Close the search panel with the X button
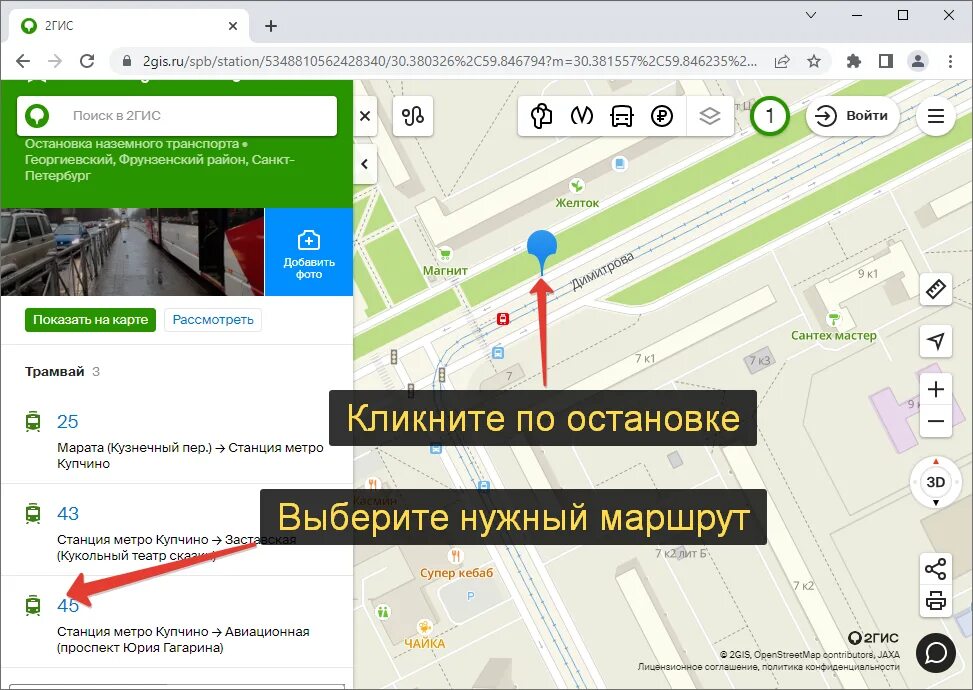Screen dimensions: 973x690 pyautogui.click(x=365, y=115)
